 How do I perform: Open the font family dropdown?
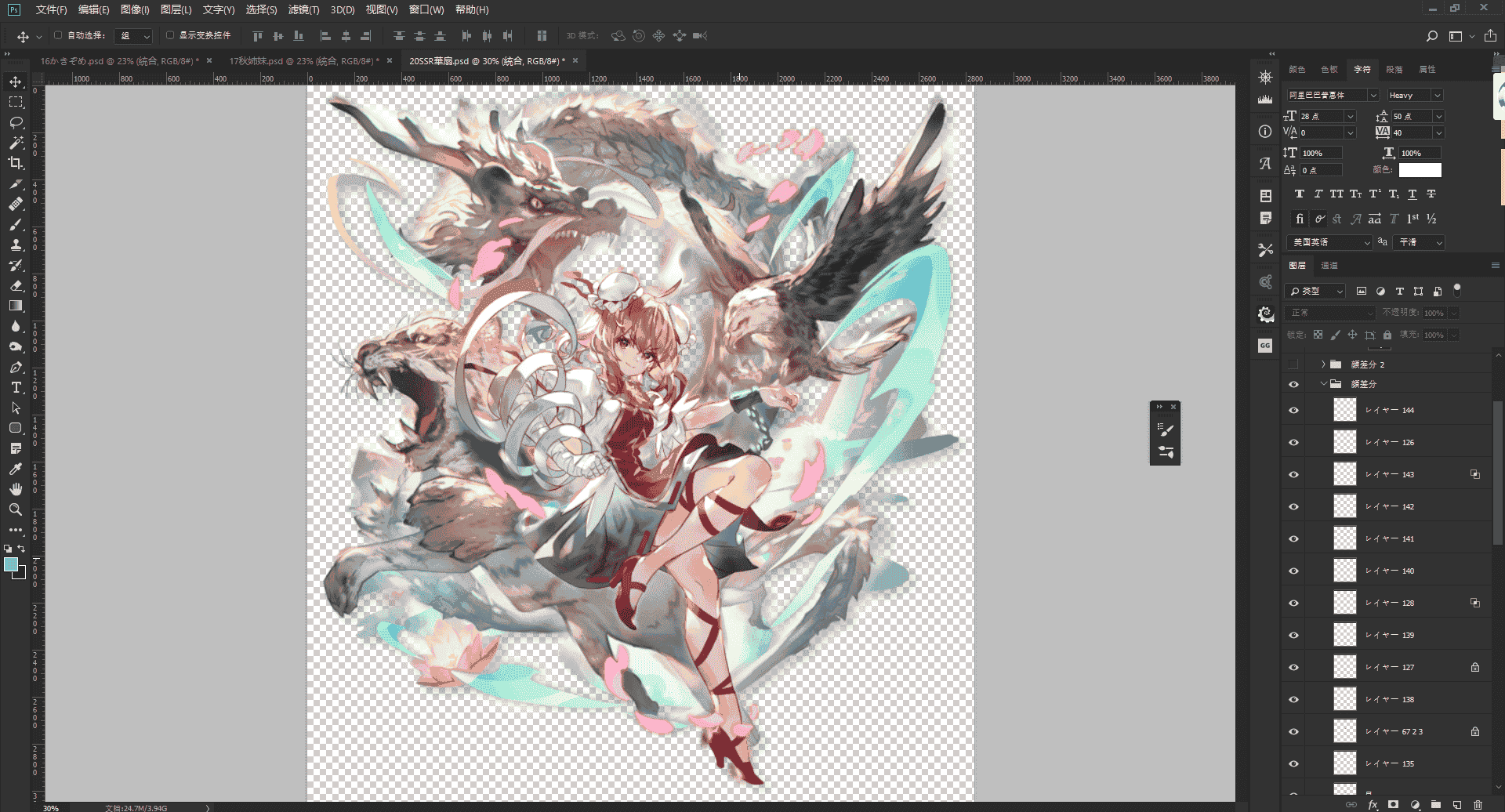pyautogui.click(x=1373, y=95)
